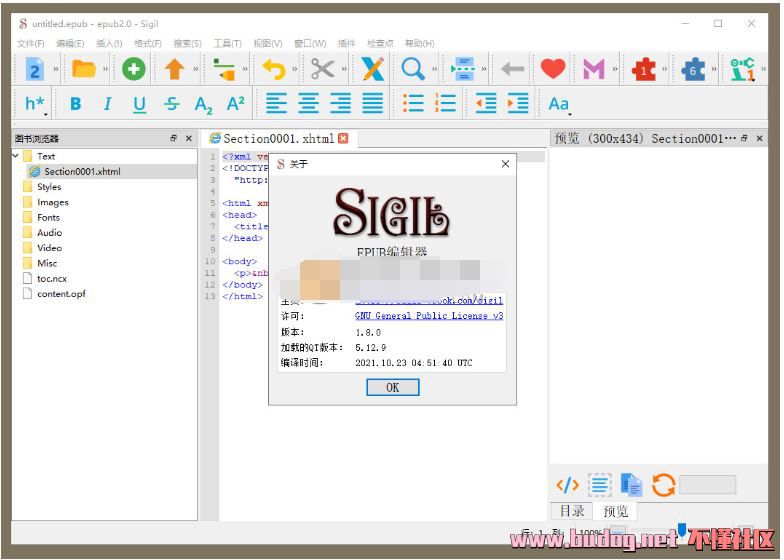Apply subscript formatting

click(x=204, y=104)
